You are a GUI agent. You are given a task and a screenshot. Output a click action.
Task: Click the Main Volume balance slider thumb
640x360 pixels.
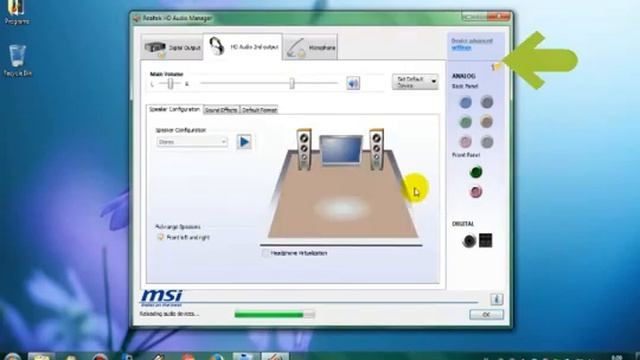pos(171,84)
